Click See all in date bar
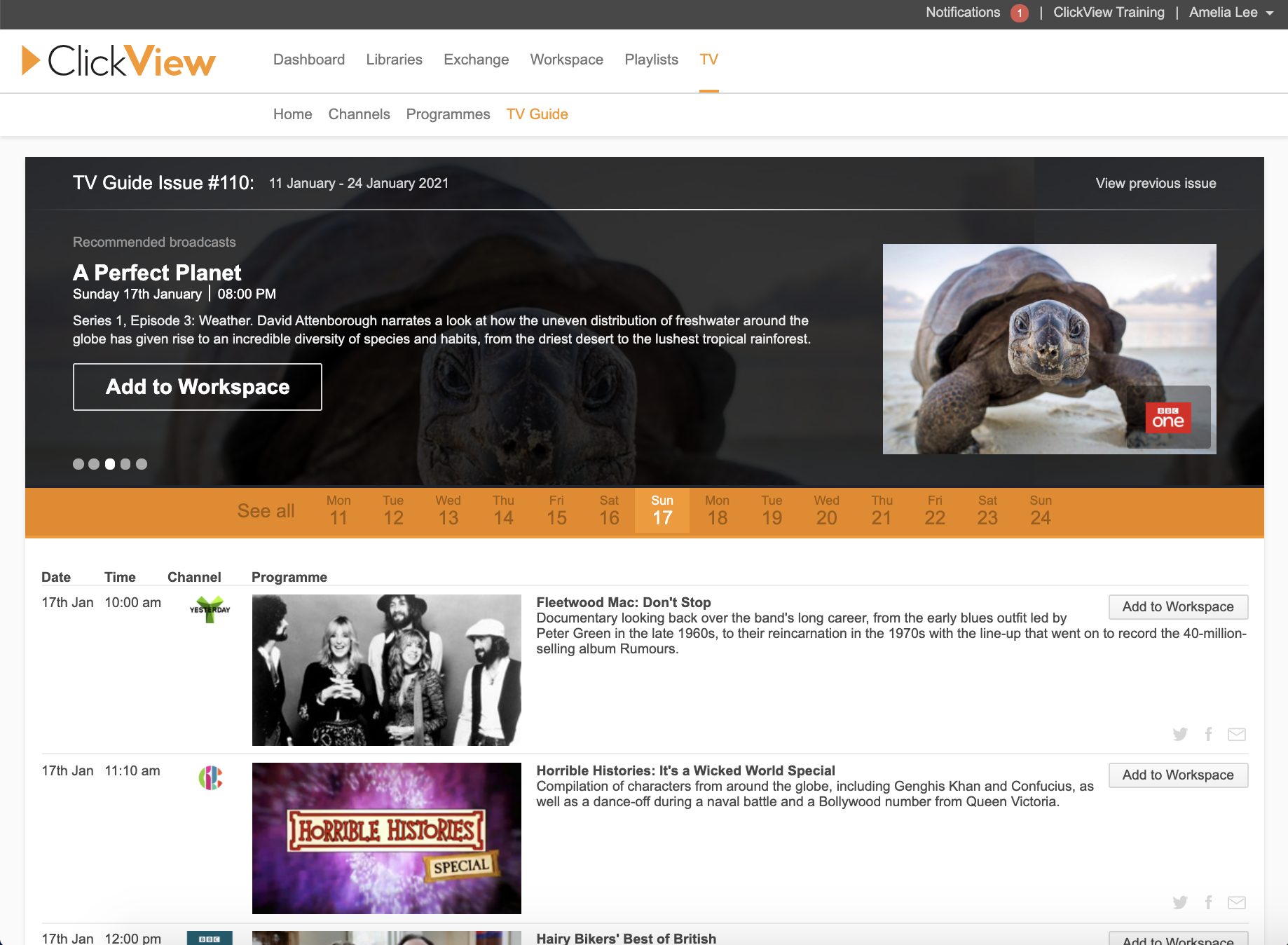The width and height of the screenshot is (1288, 945). point(266,511)
